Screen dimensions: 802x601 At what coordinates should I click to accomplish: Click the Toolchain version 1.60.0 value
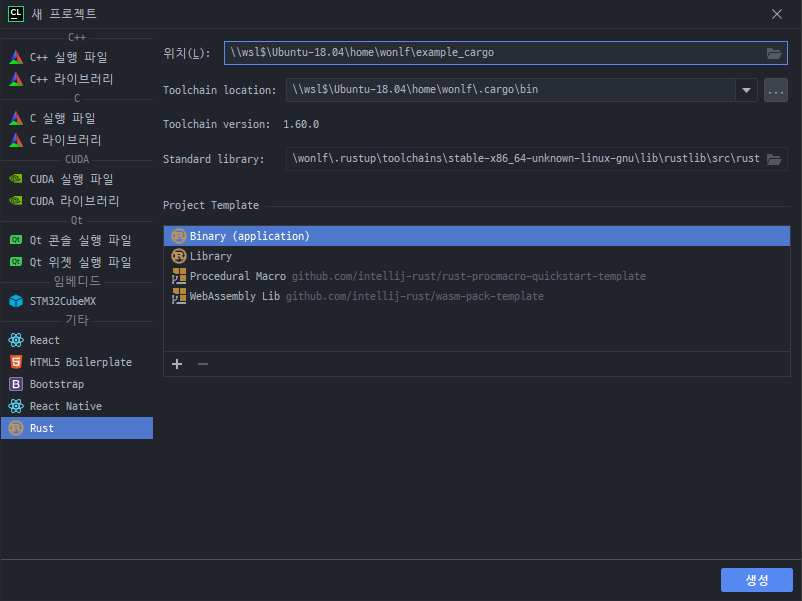pyautogui.click(x=301, y=124)
